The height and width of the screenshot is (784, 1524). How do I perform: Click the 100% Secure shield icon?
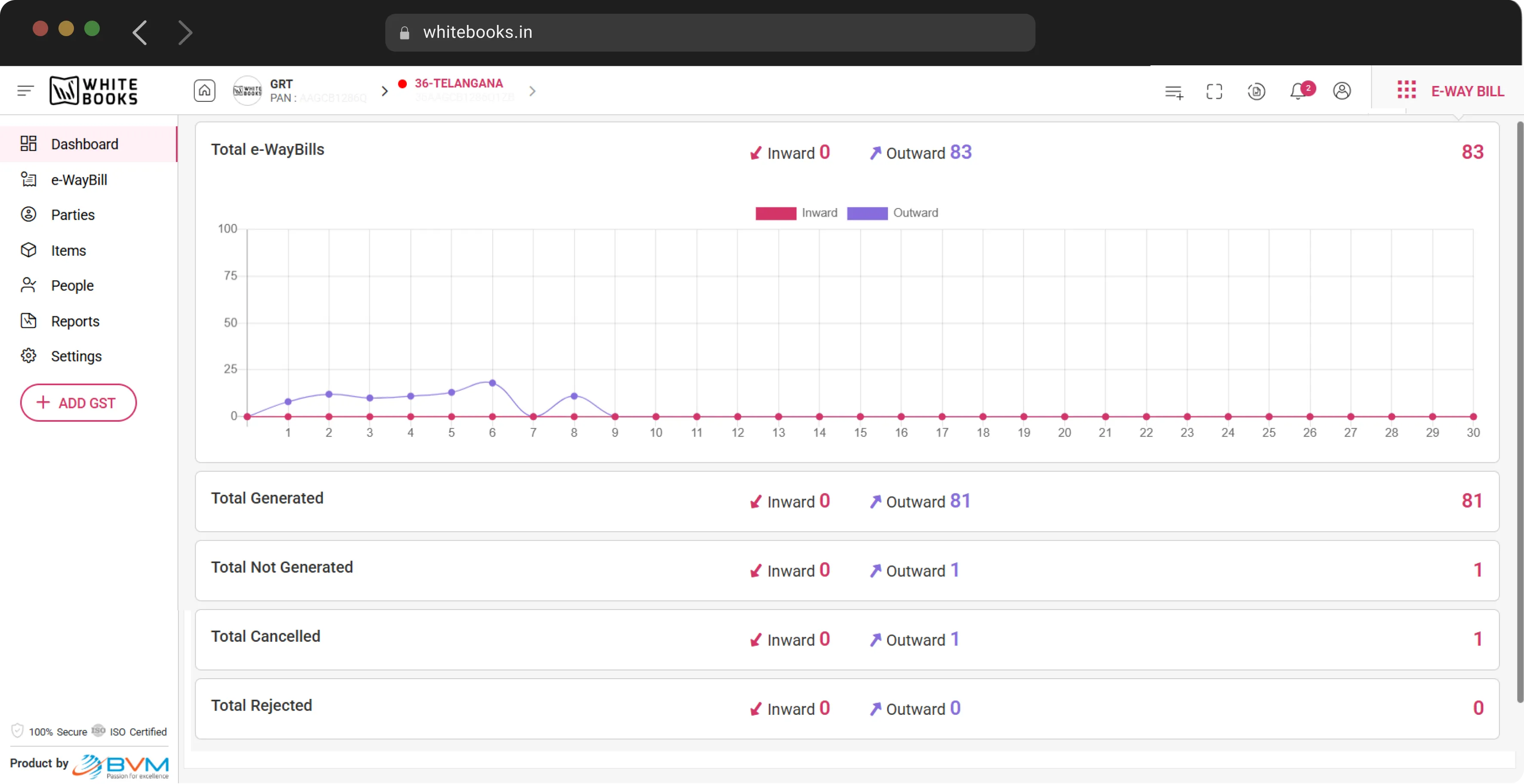[18, 731]
